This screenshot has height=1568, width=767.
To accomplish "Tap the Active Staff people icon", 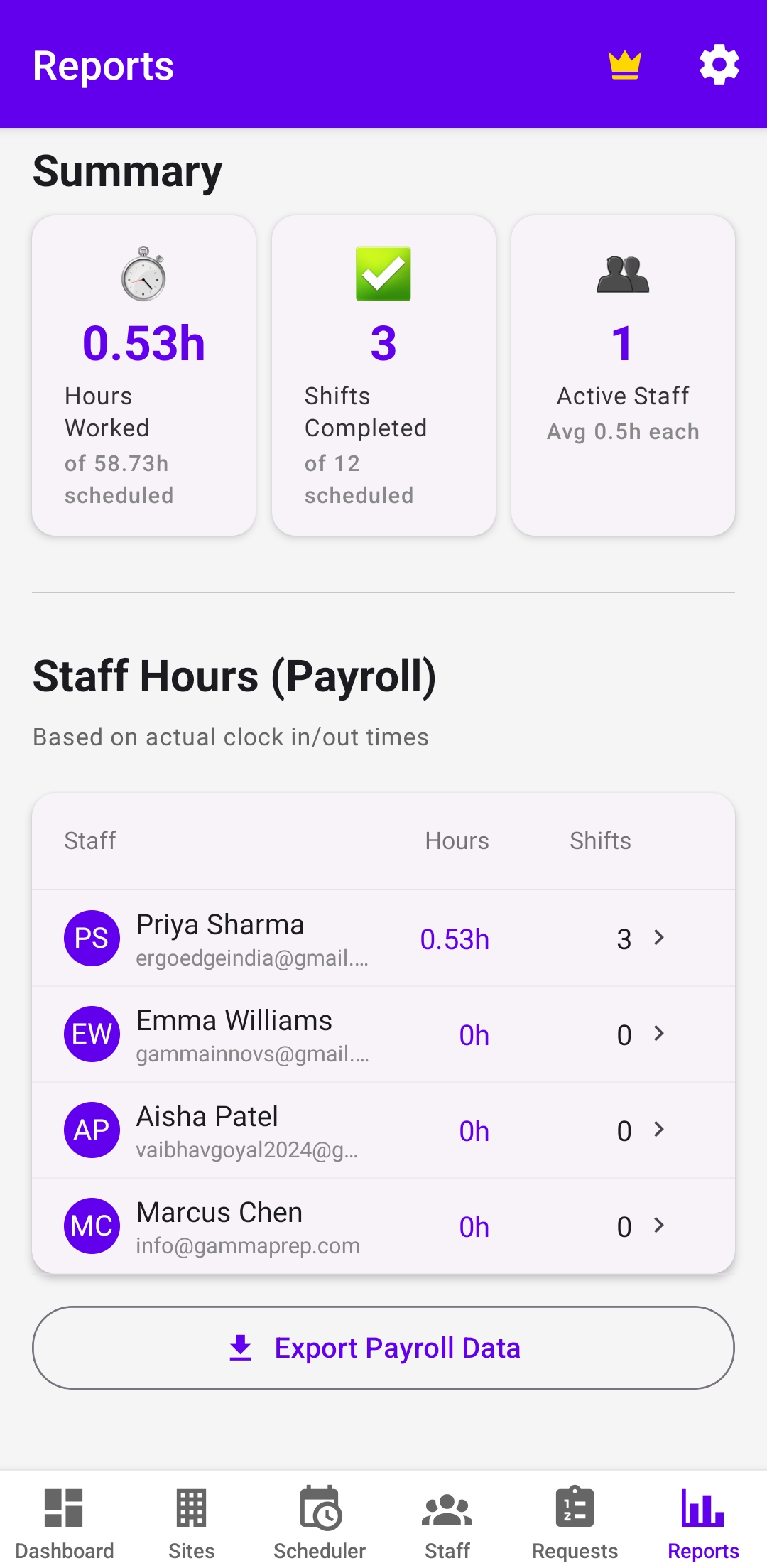I will tap(623, 274).
